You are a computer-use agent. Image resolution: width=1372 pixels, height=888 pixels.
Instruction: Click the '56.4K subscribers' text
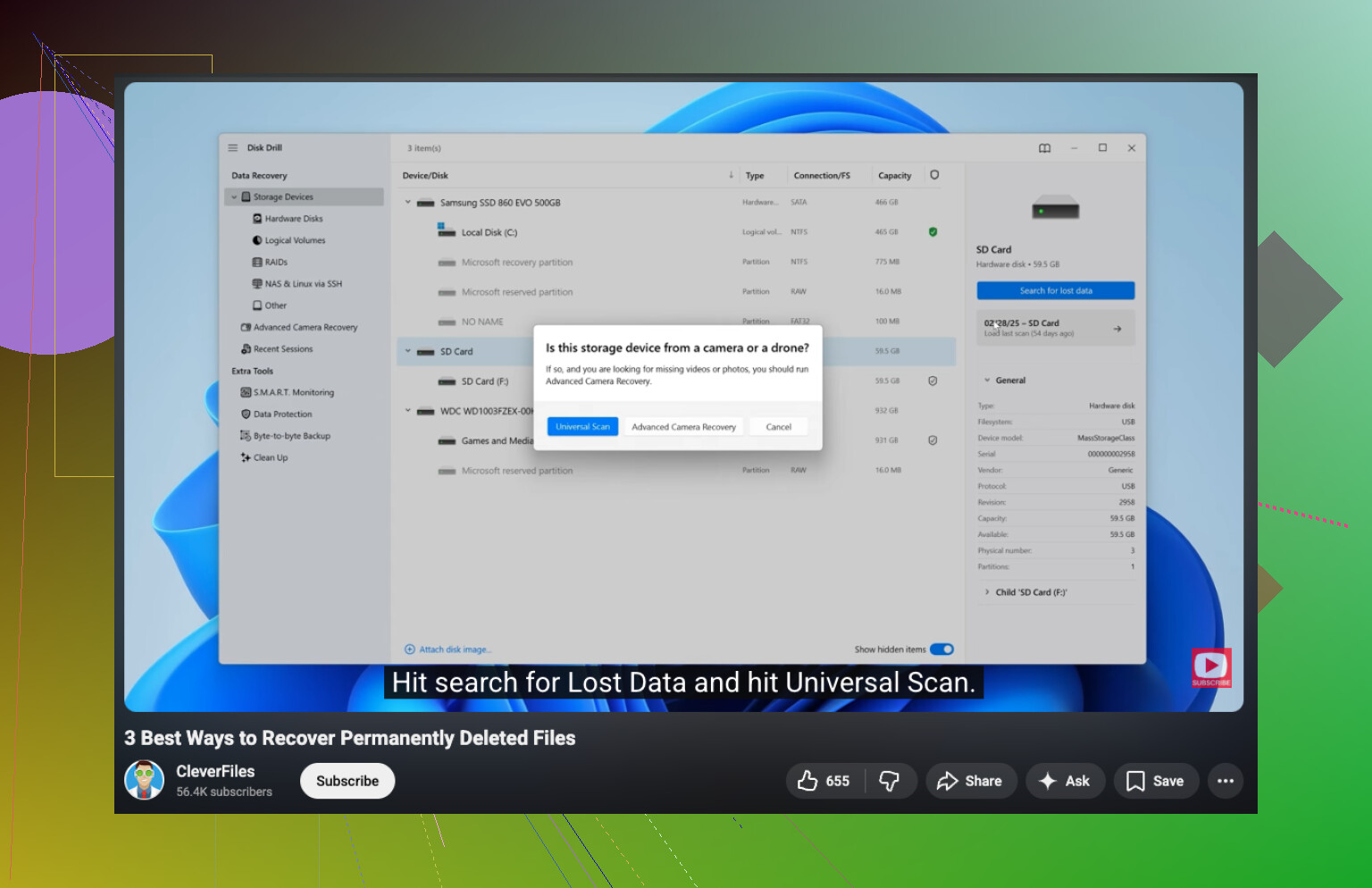[x=224, y=792]
